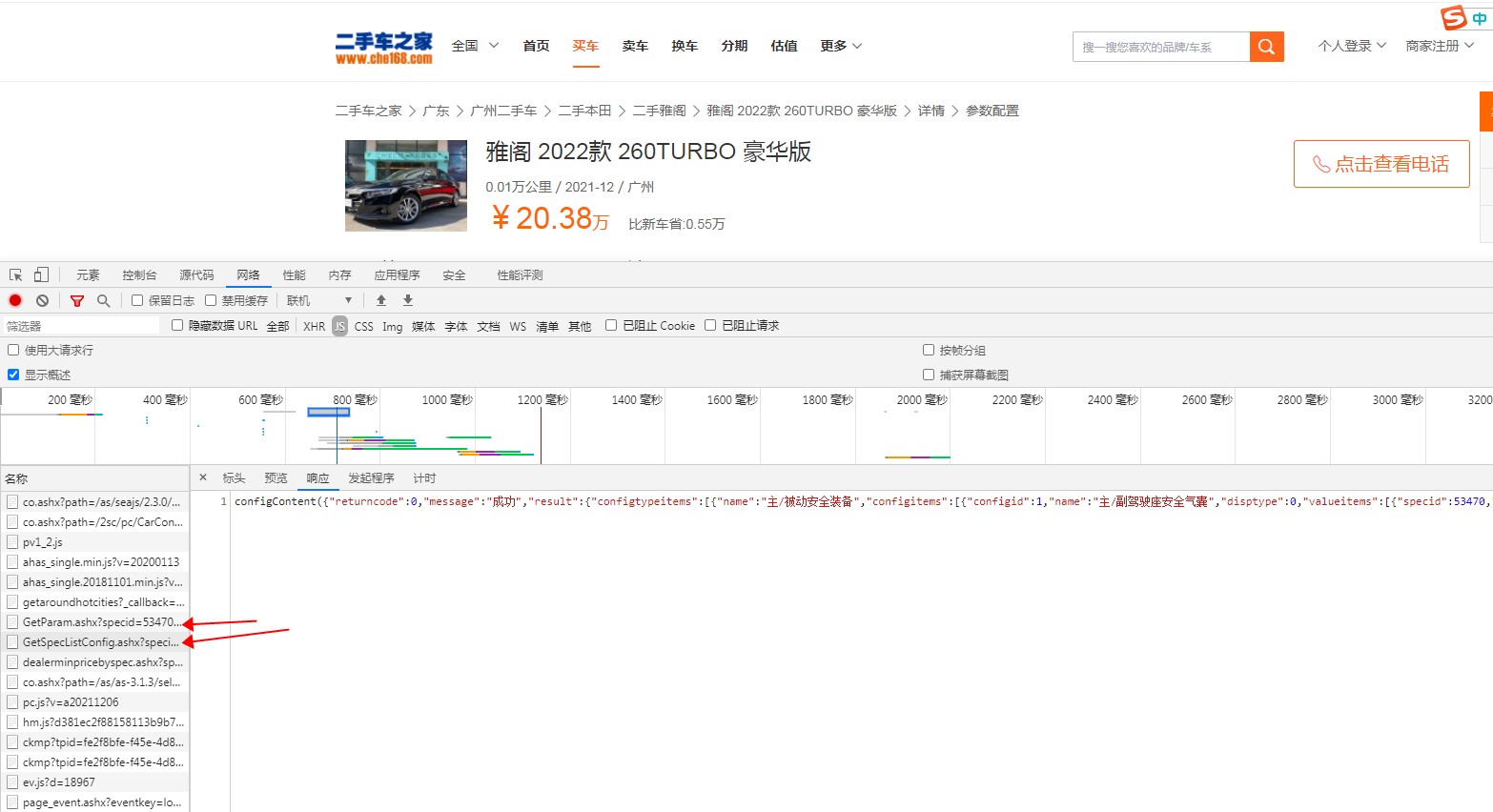1493x812 pixels.
Task: Check the 保留日志 checkbox
Action: [x=137, y=299]
